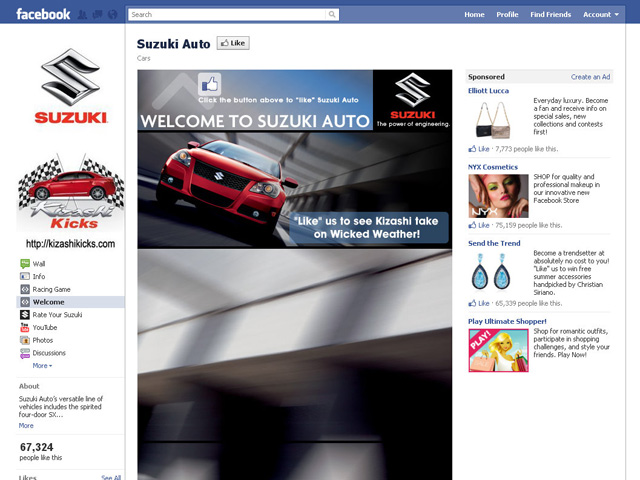Click the Photos icon in sidebar
The width and height of the screenshot is (640, 480).
pos(25,340)
